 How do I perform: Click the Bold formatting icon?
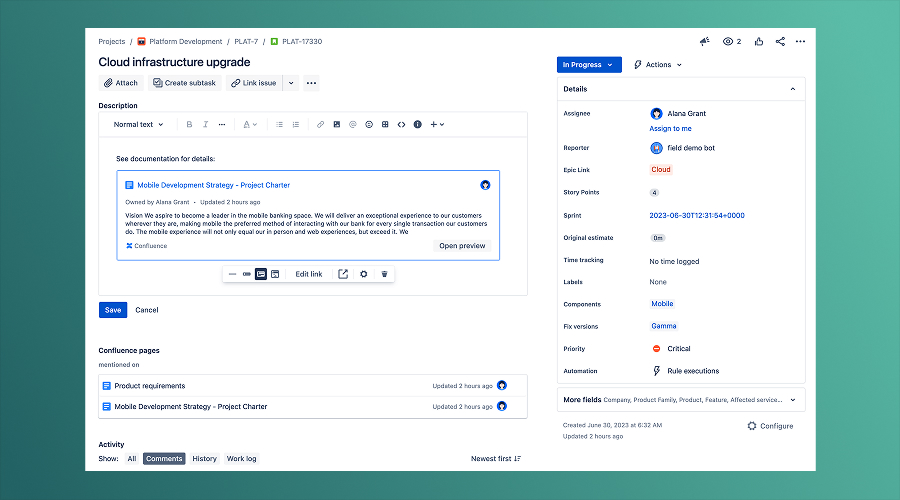coord(189,125)
